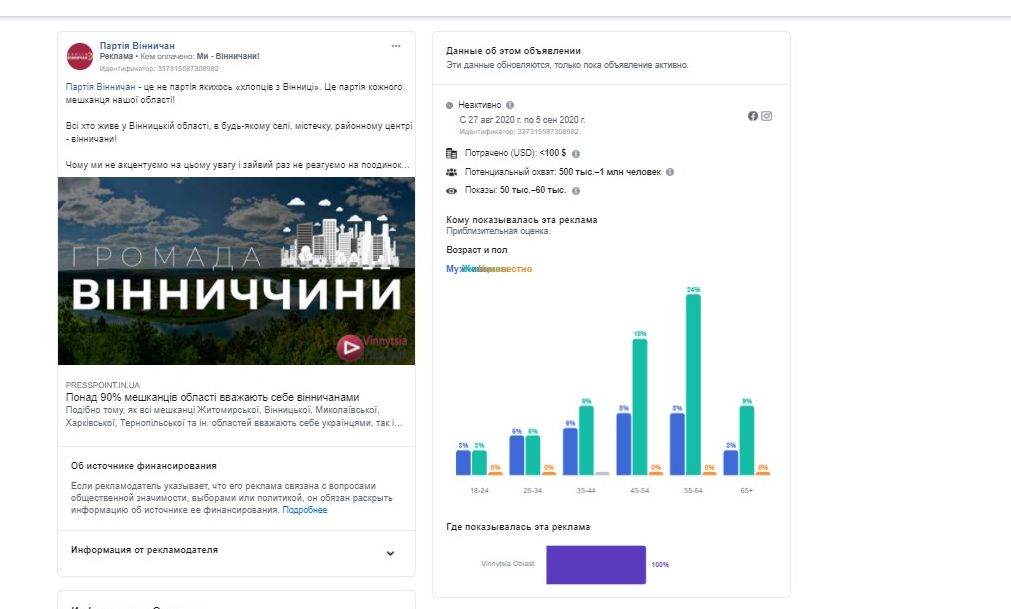Click the Facebook platform icon

click(x=753, y=116)
